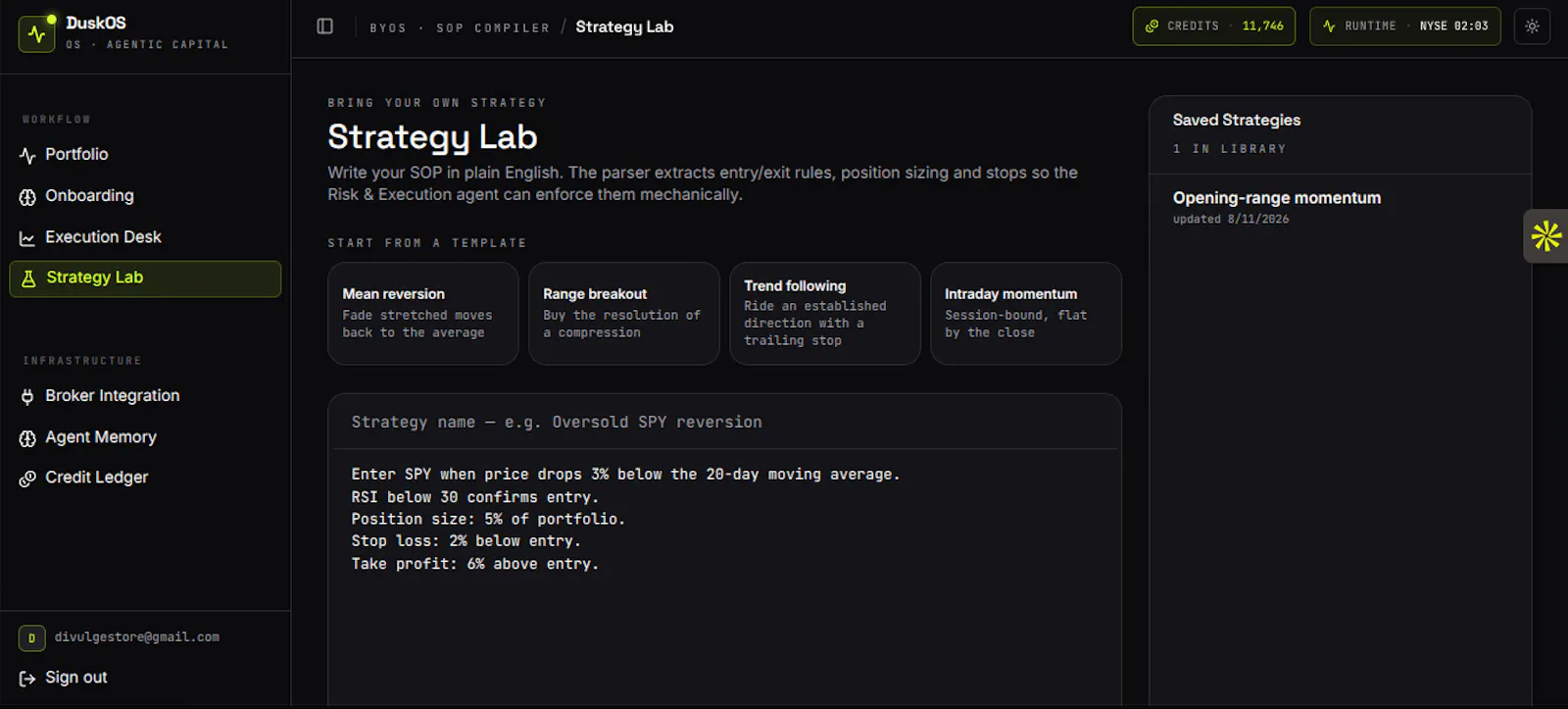The width and height of the screenshot is (1568, 709).
Task: Choose the Intraday momentum template
Action: (1026, 314)
